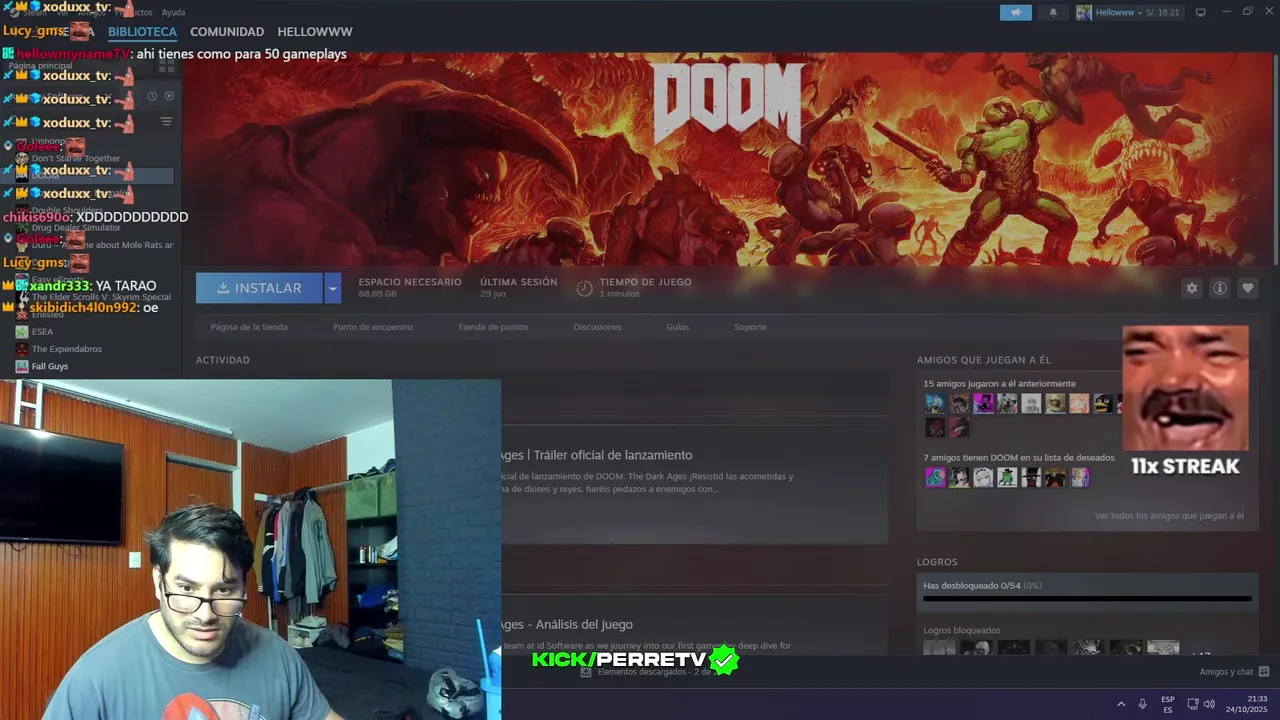Open the Ayuda menu
The width and height of the screenshot is (1280, 720).
pos(173,12)
